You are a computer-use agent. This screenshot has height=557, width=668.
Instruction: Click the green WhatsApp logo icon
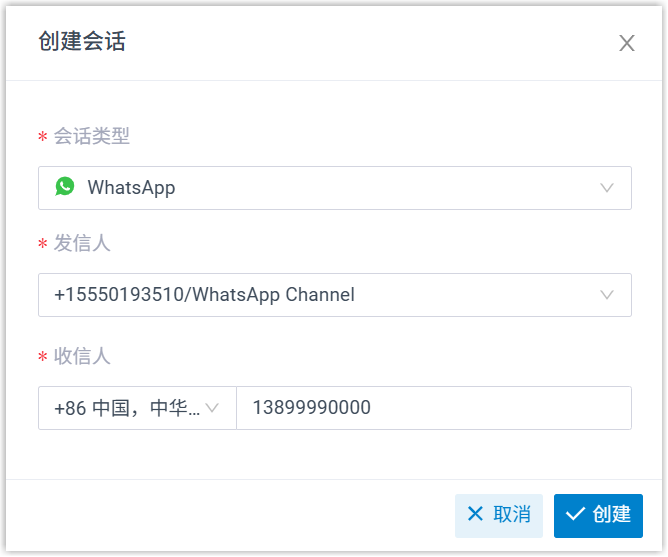(x=65, y=187)
